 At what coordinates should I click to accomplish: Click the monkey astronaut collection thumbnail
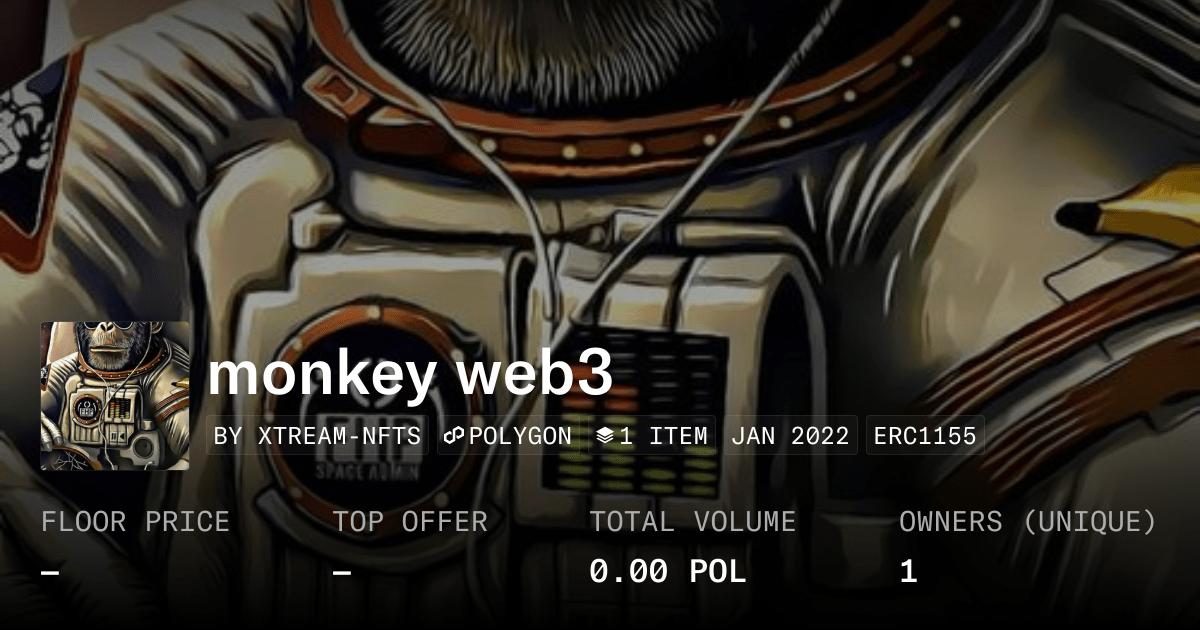[x=115, y=396]
